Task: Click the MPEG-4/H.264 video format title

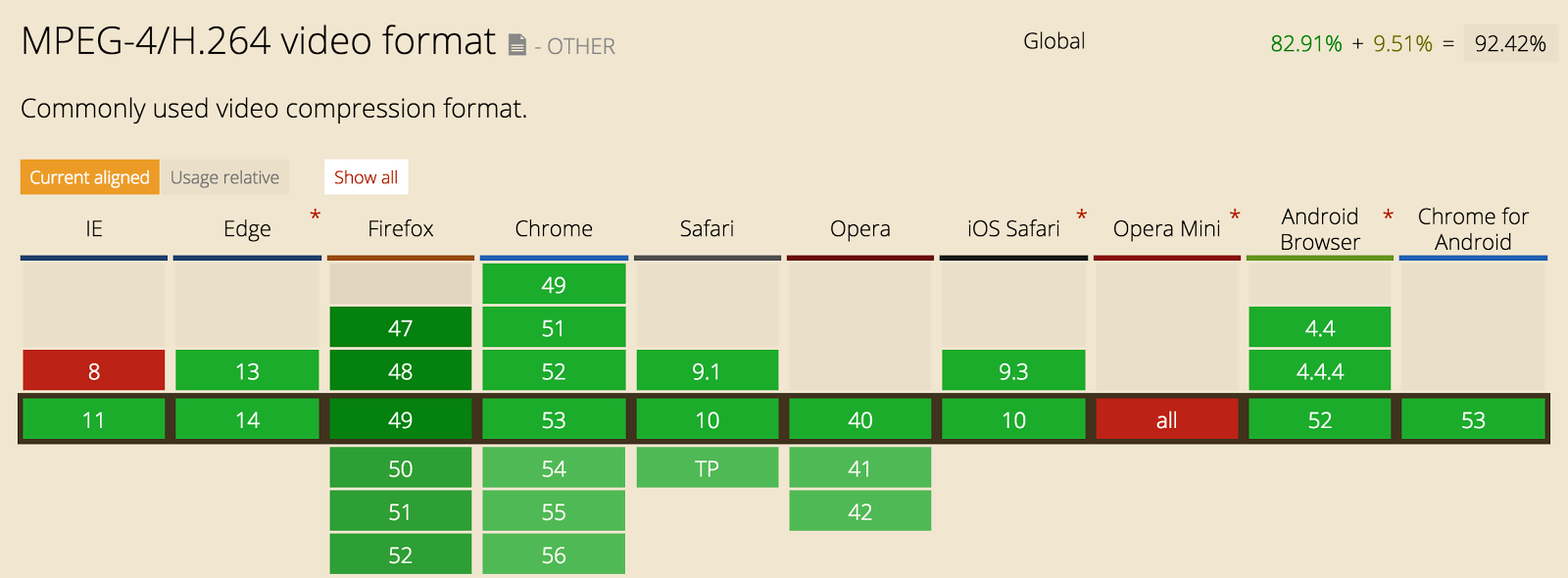Action: pos(258,41)
